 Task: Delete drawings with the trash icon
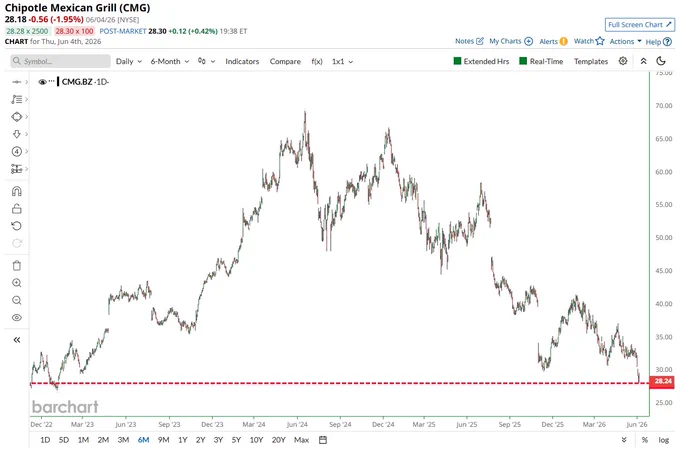pyautogui.click(x=16, y=265)
